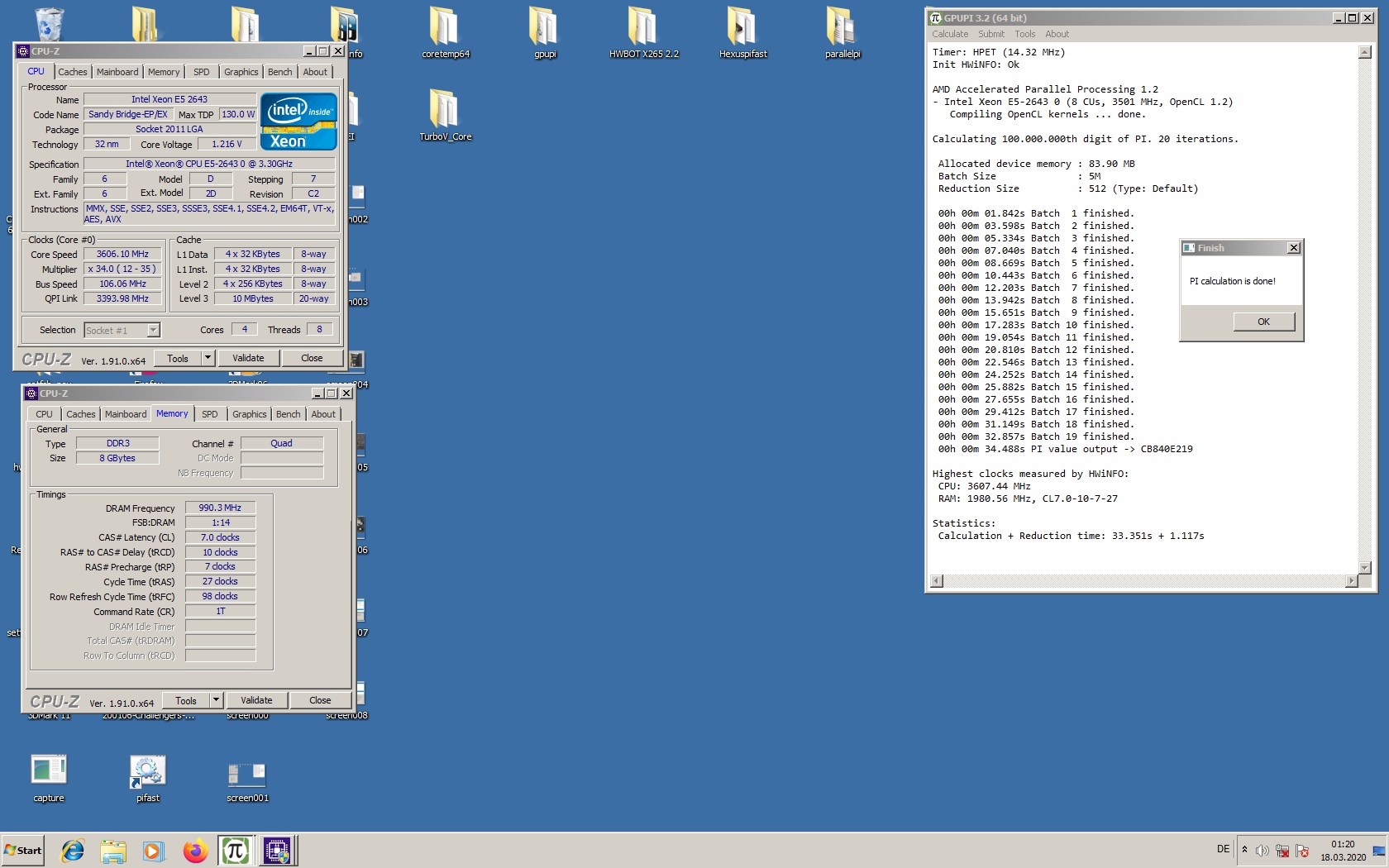Image resolution: width=1389 pixels, height=868 pixels.
Task: Click GPUPI horizontal scrollbar left arrow
Action: click(x=937, y=581)
